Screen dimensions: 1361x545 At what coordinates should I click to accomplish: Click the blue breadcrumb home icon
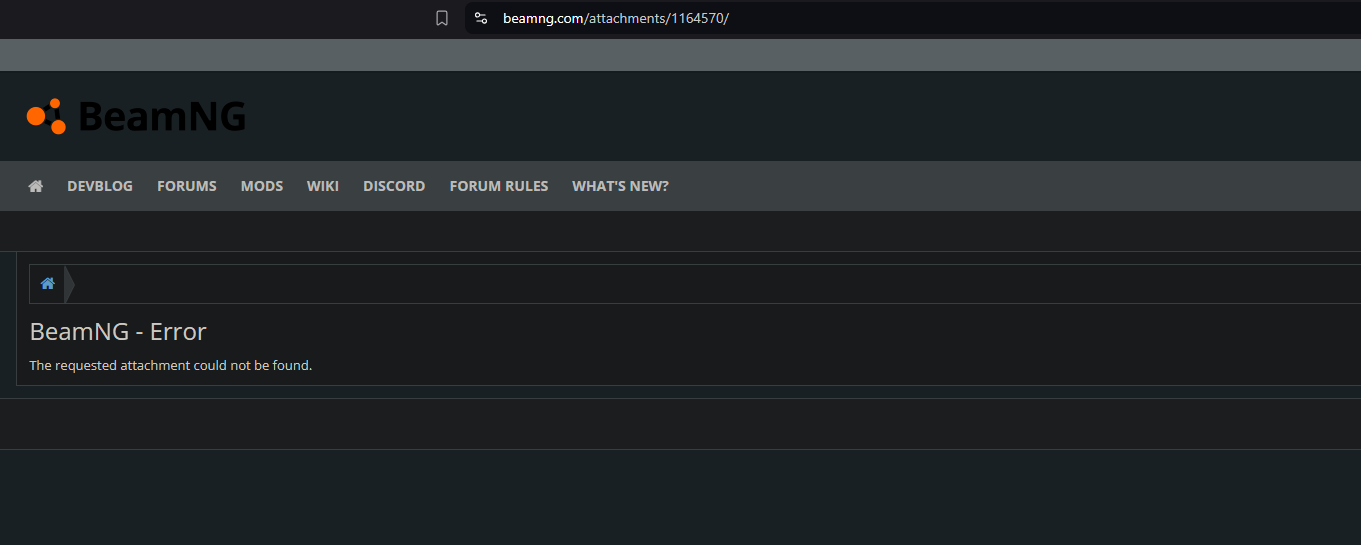(47, 284)
